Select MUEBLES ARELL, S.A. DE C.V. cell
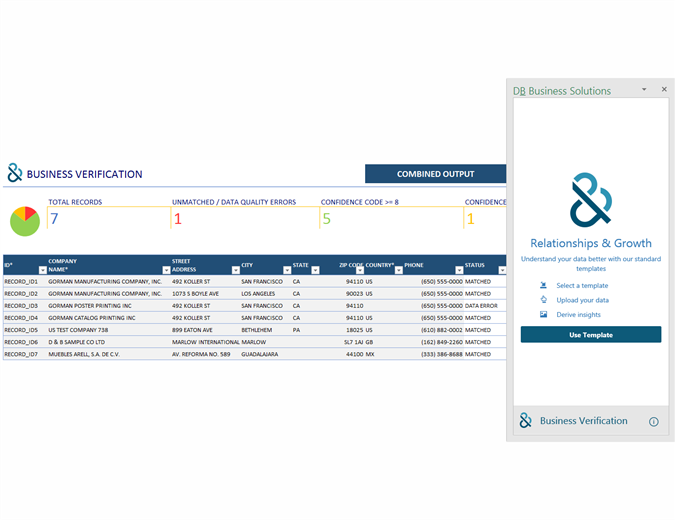The width and height of the screenshot is (675, 520). pyautogui.click(x=84, y=354)
